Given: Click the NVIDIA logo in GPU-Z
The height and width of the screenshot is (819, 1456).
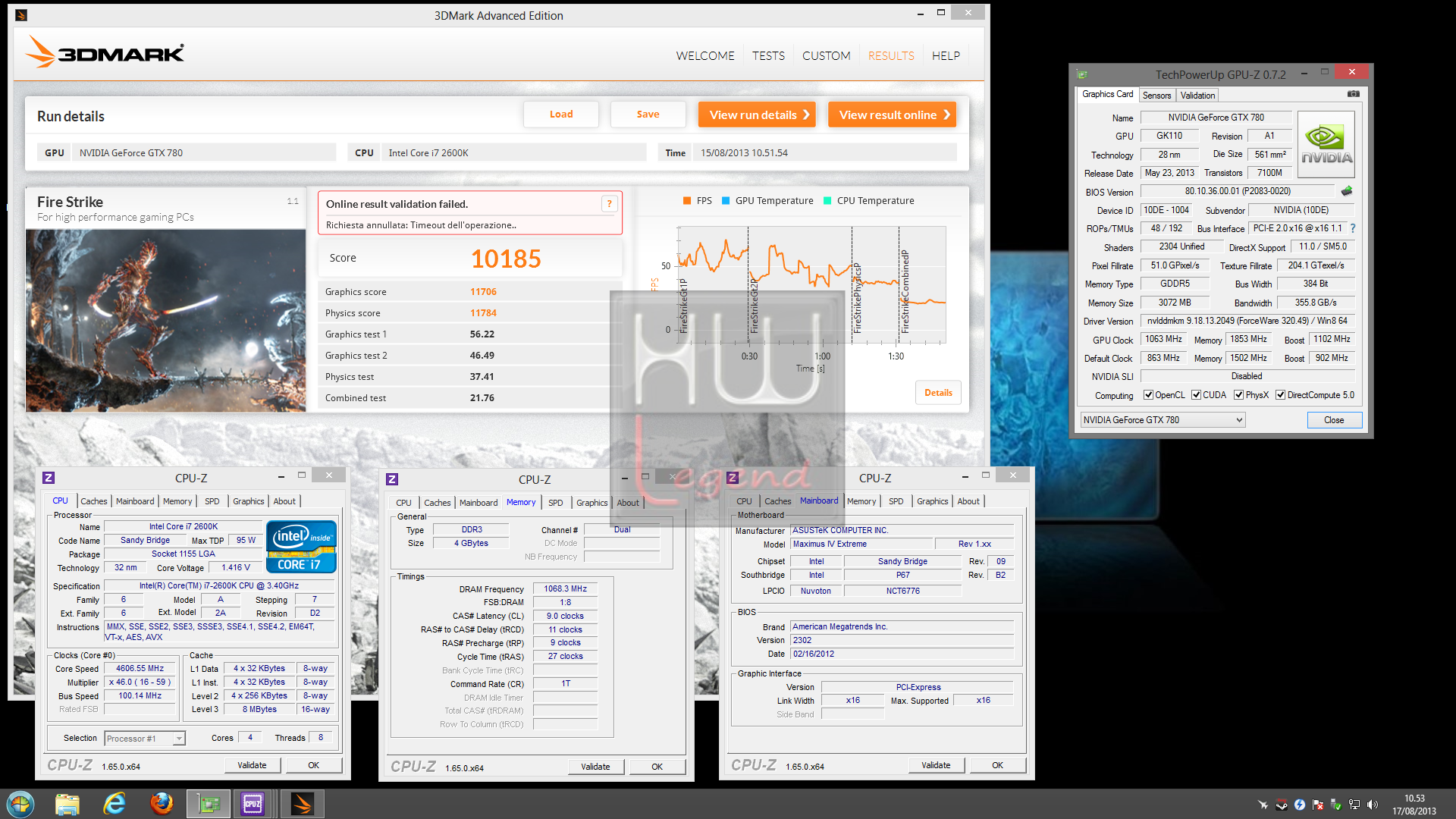Looking at the screenshot, I should [x=1326, y=144].
